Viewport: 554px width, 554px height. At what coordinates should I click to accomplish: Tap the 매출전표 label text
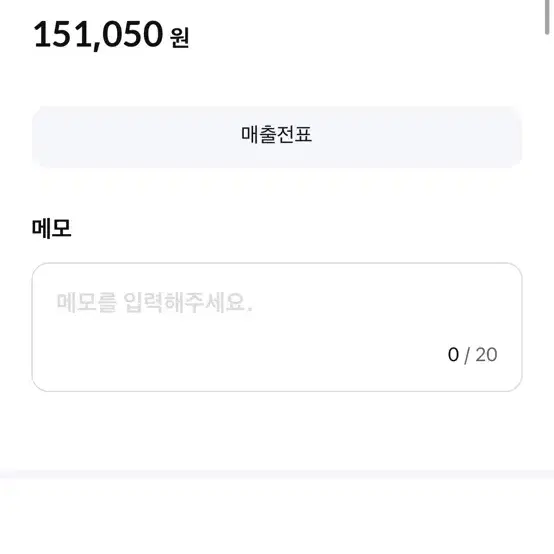pyautogui.click(x=277, y=135)
